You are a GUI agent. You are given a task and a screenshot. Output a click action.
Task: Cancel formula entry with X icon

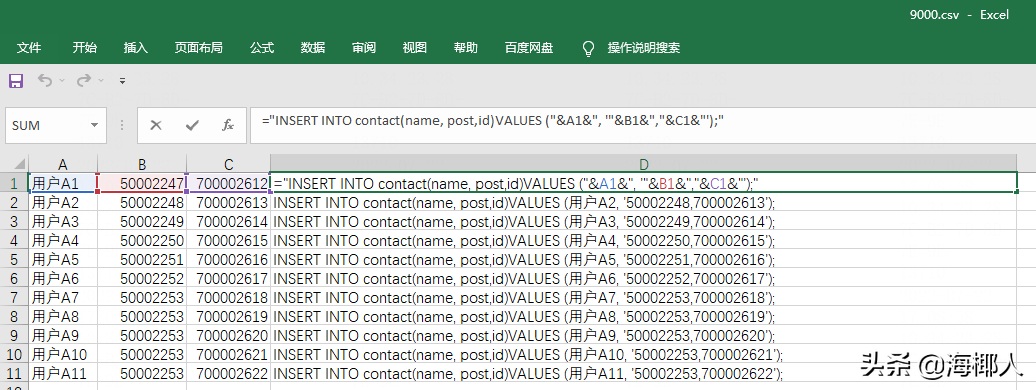156,125
